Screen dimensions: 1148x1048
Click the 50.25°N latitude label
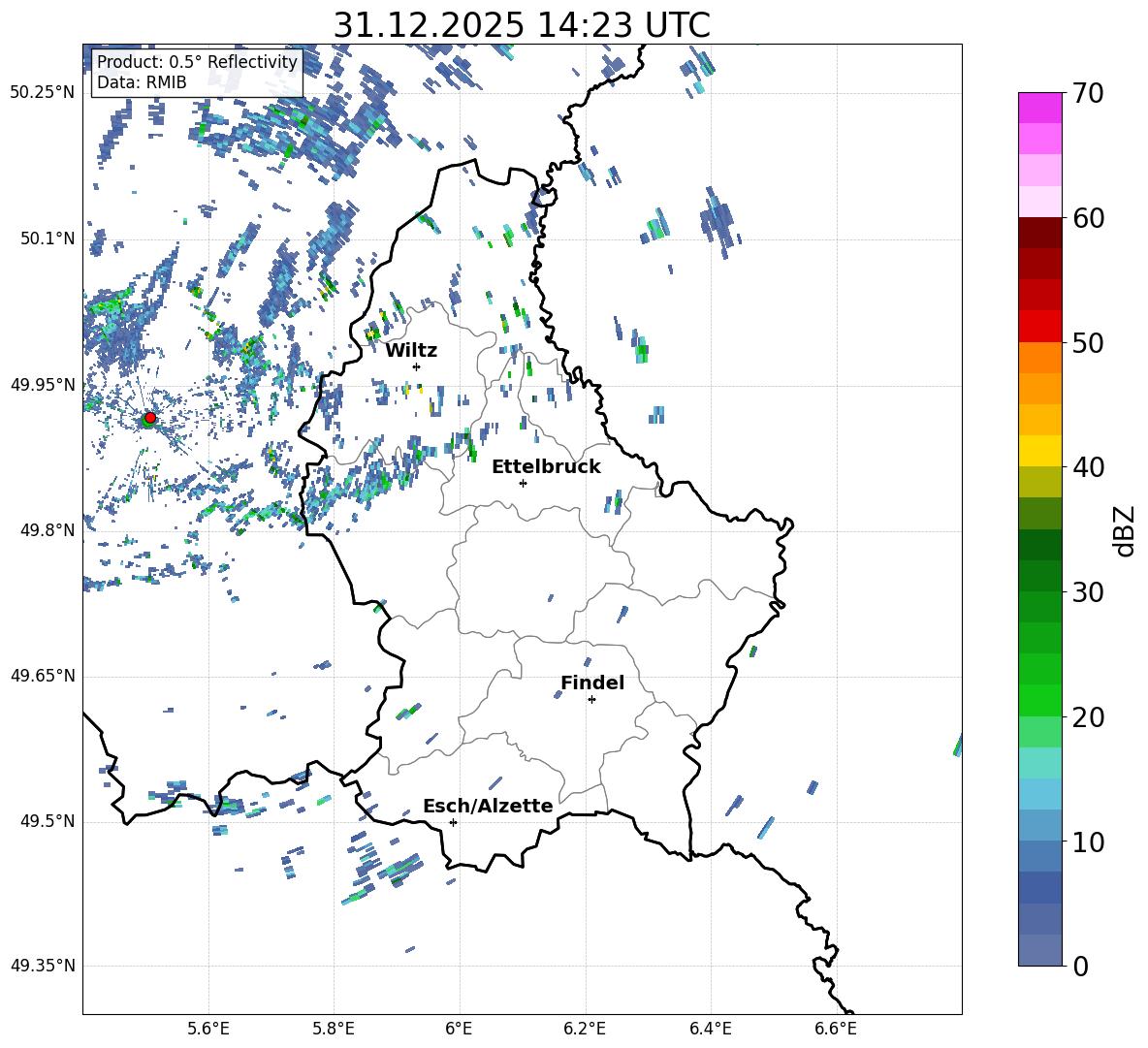pos(43,93)
